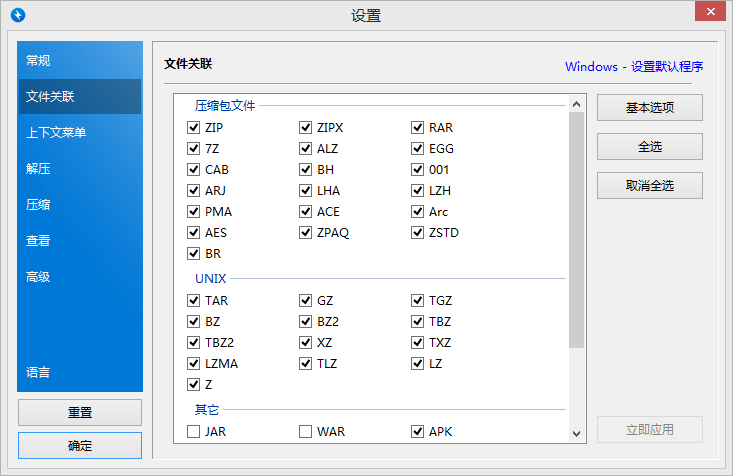Toggle the ARJ checkbox
The image size is (733, 476).
194,190
